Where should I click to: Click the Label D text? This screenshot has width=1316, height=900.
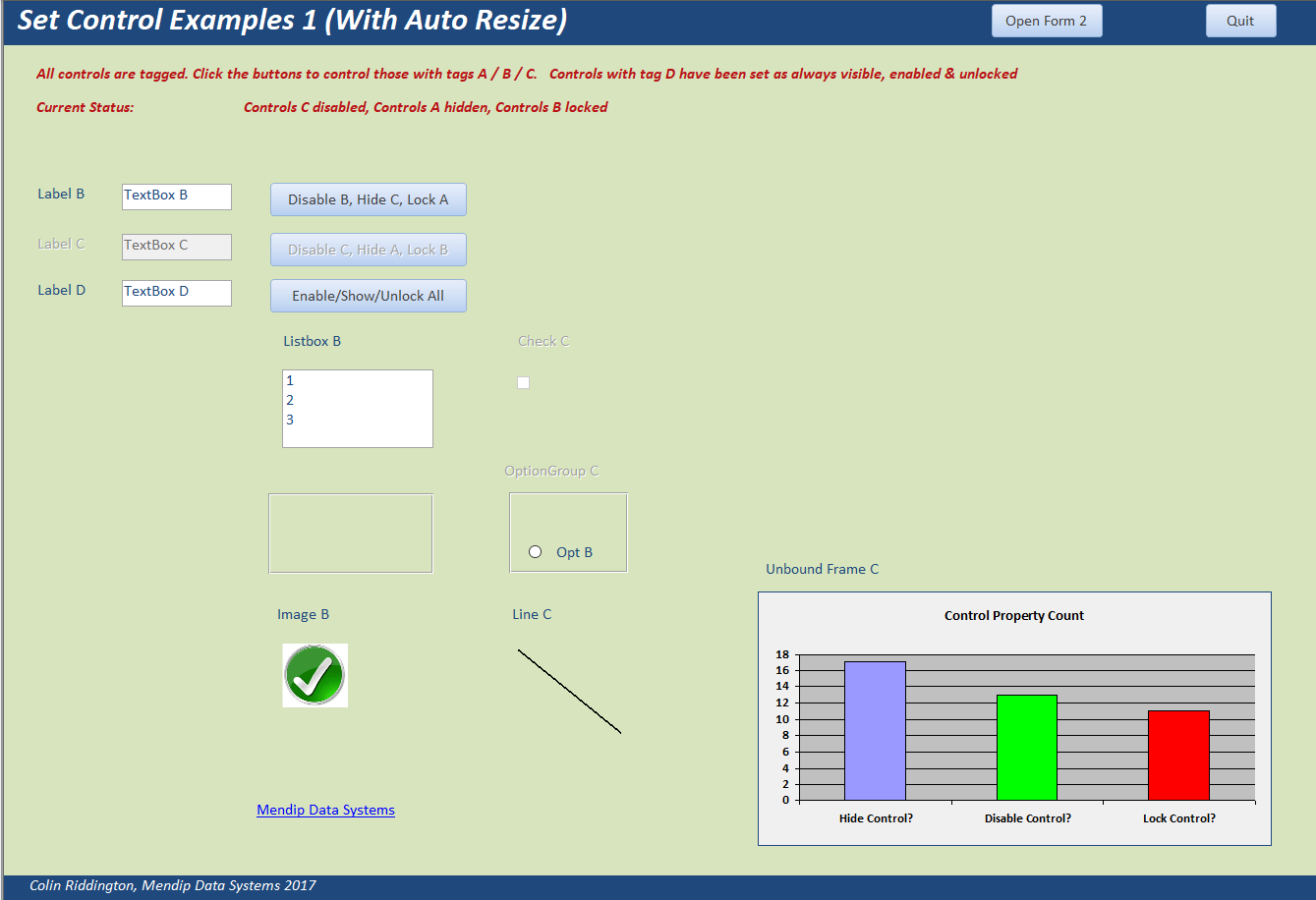coord(61,290)
